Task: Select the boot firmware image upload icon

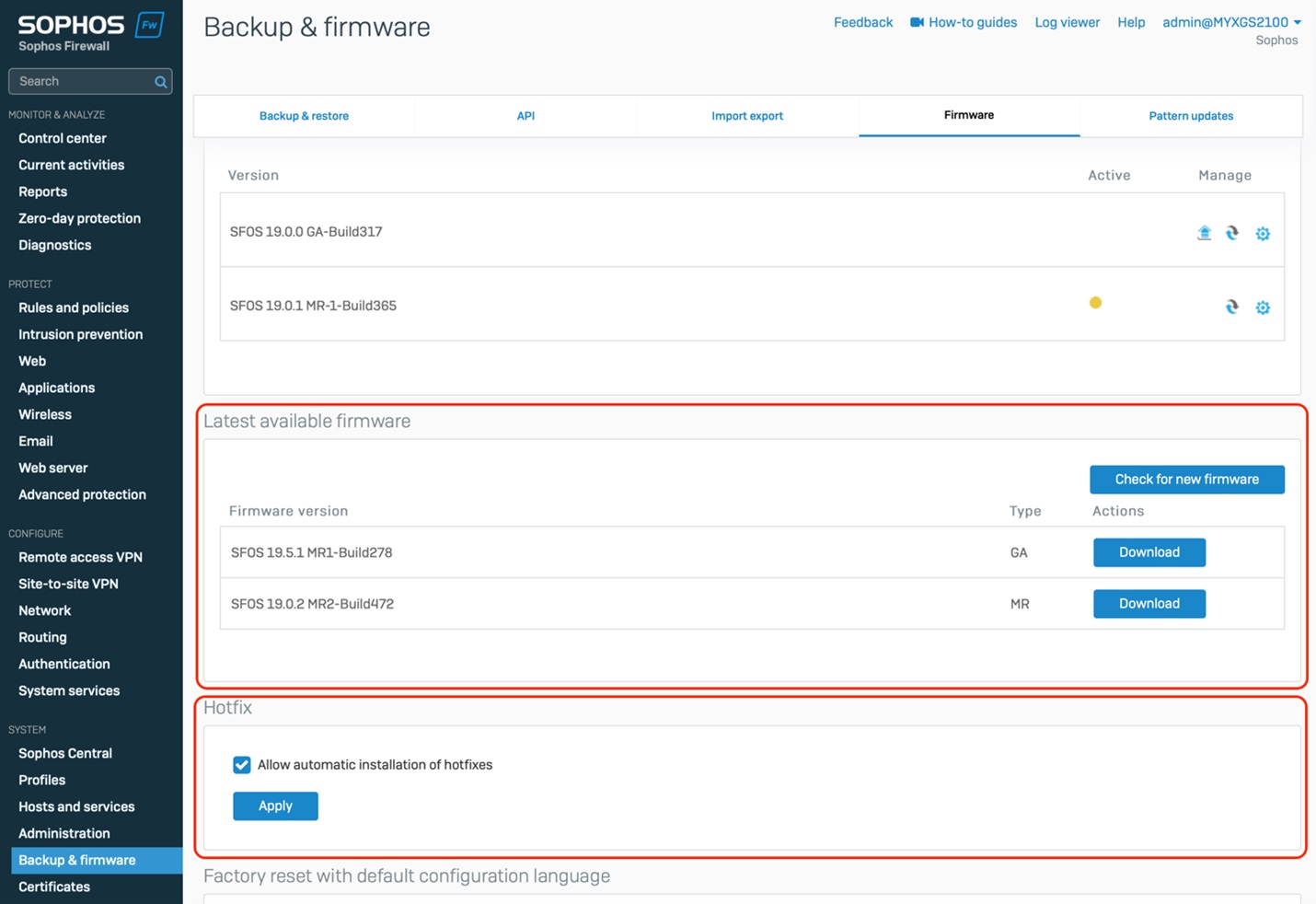Action: [1204, 233]
